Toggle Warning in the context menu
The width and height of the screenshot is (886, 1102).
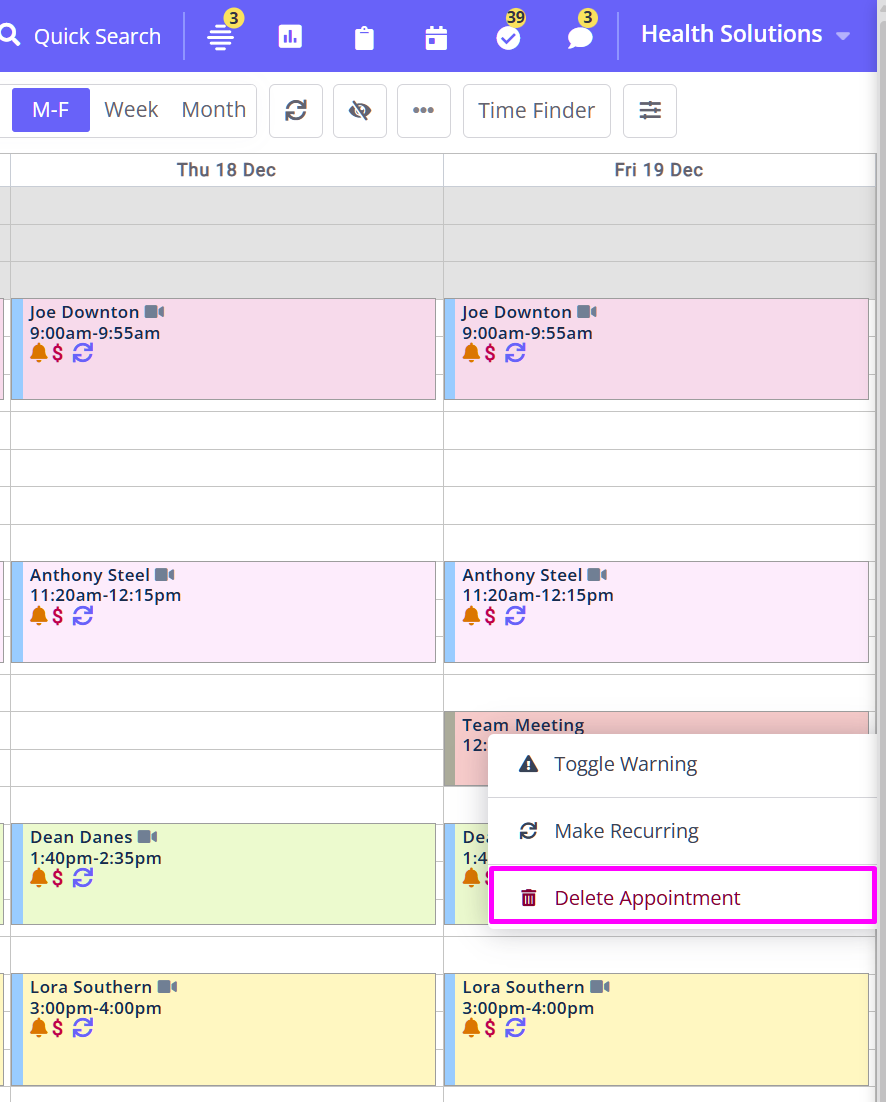pos(626,765)
